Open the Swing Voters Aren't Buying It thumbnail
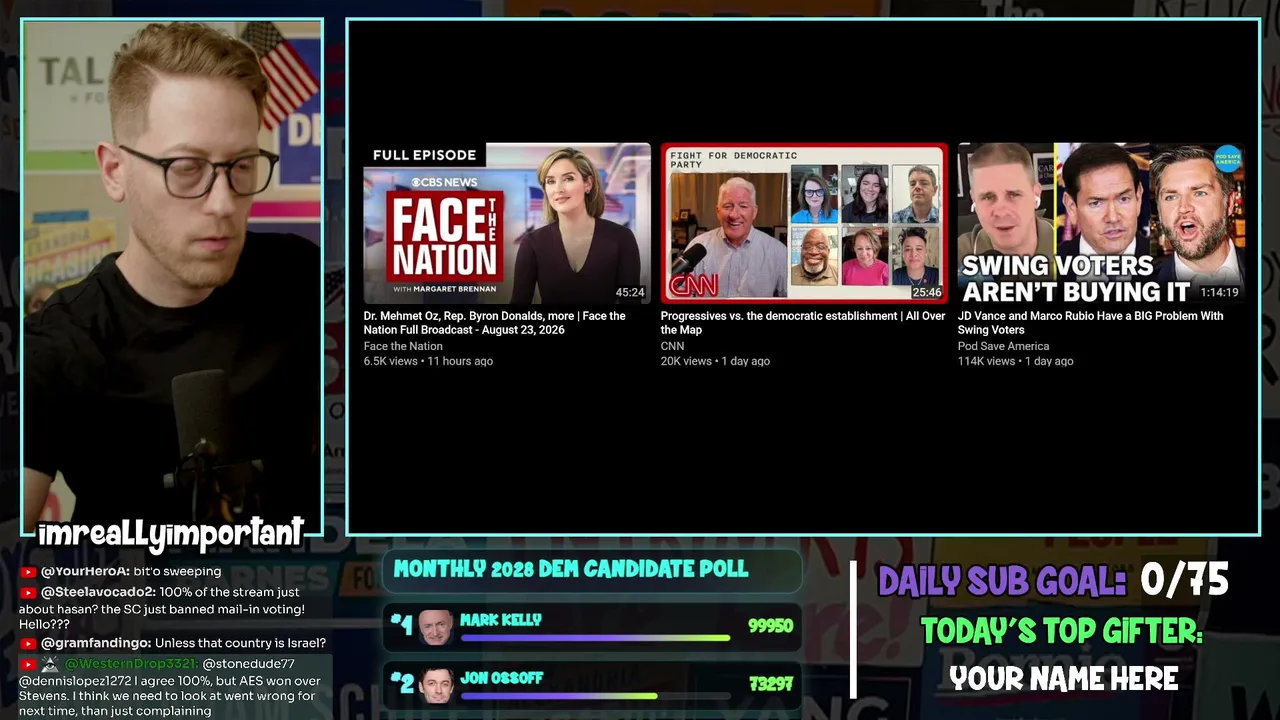The image size is (1280, 720). click(1101, 223)
